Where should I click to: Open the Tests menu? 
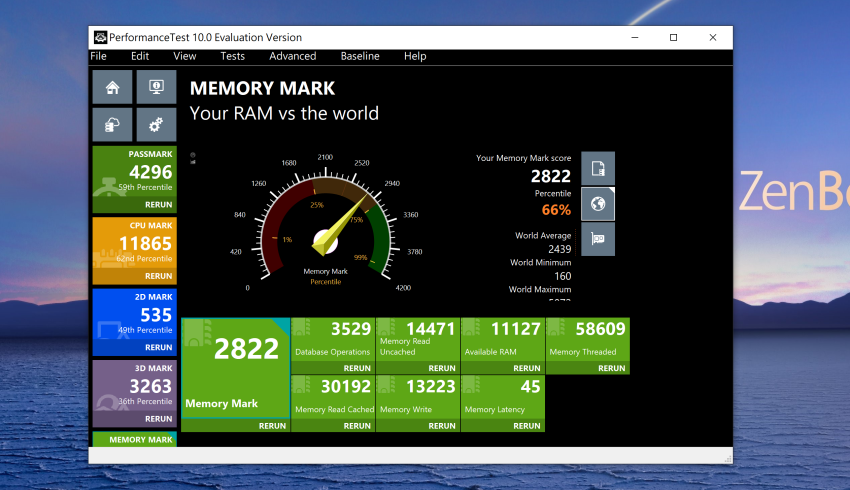(233, 56)
